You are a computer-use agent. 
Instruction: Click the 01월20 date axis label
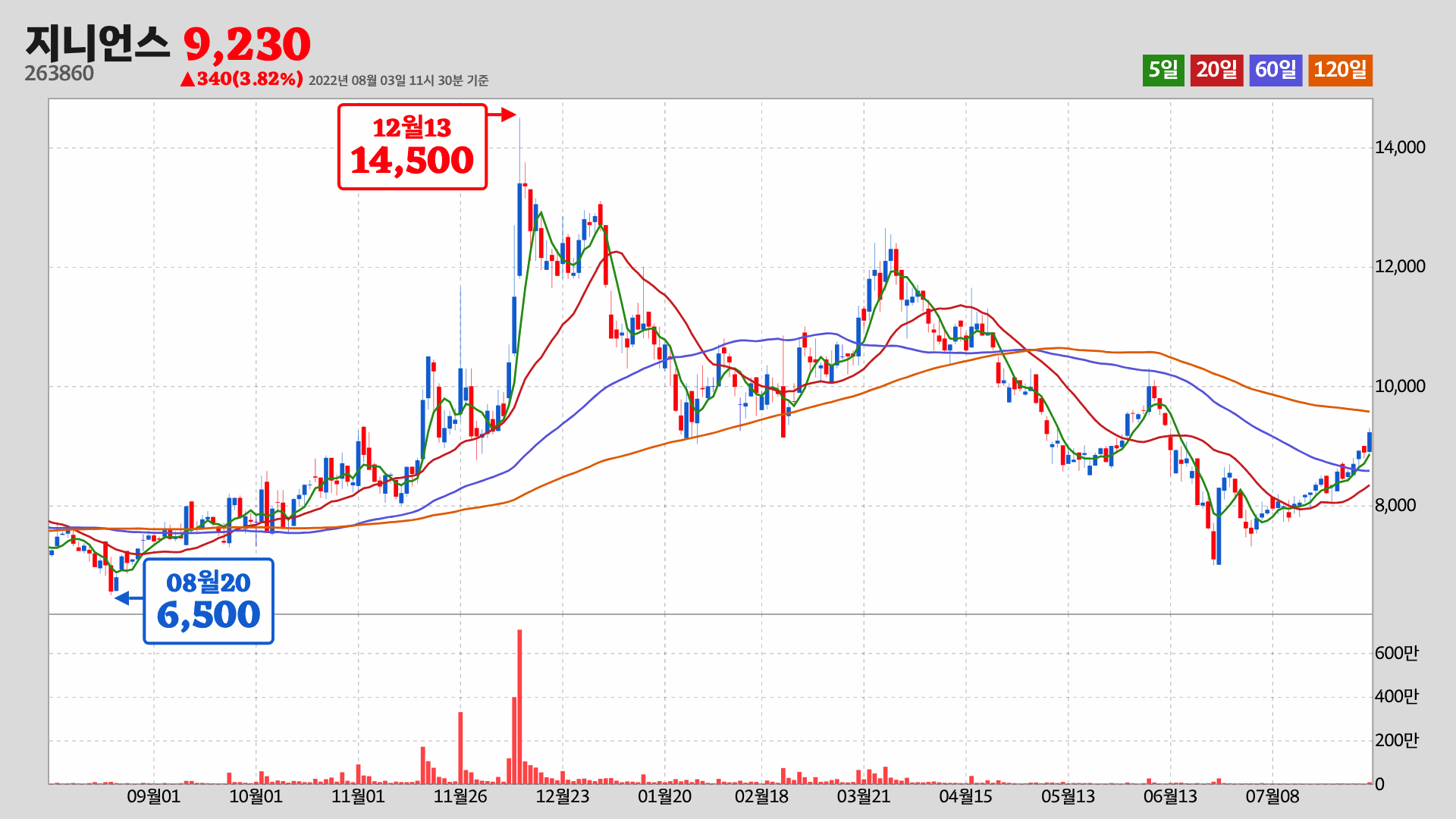(x=665, y=796)
